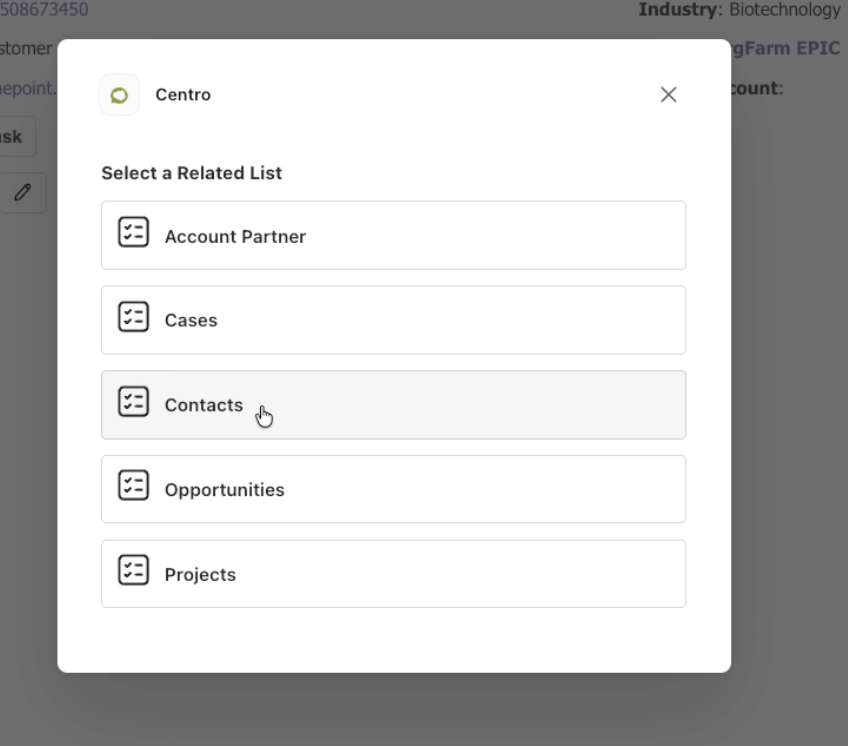
Task: Click the pencil edit icon behind dialog
Action: tap(22, 193)
